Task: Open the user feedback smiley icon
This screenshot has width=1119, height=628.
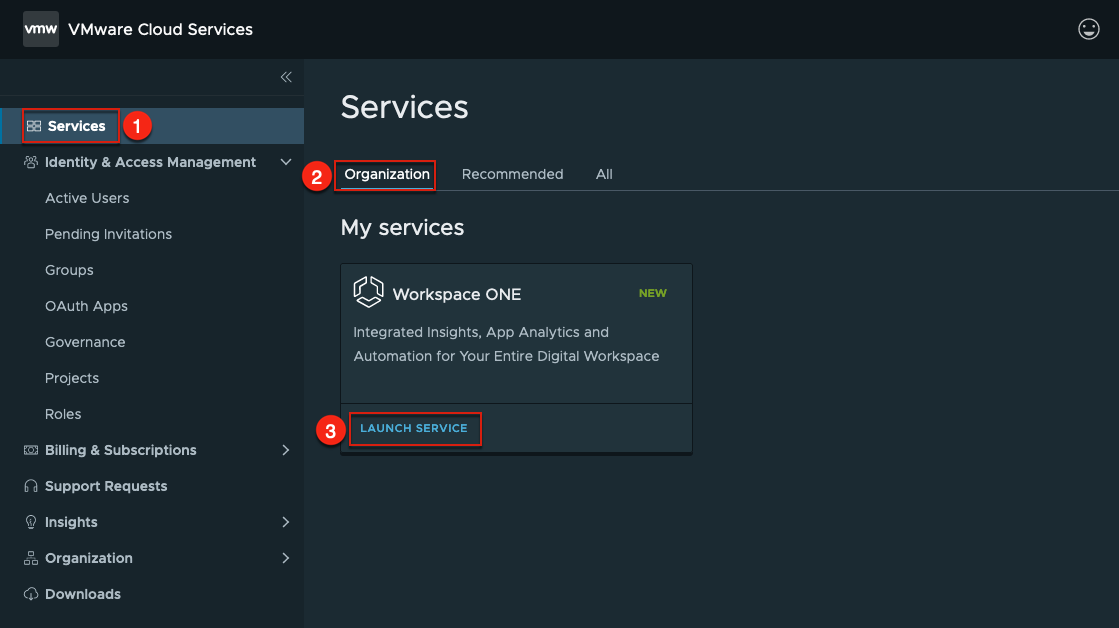Action: tap(1088, 29)
